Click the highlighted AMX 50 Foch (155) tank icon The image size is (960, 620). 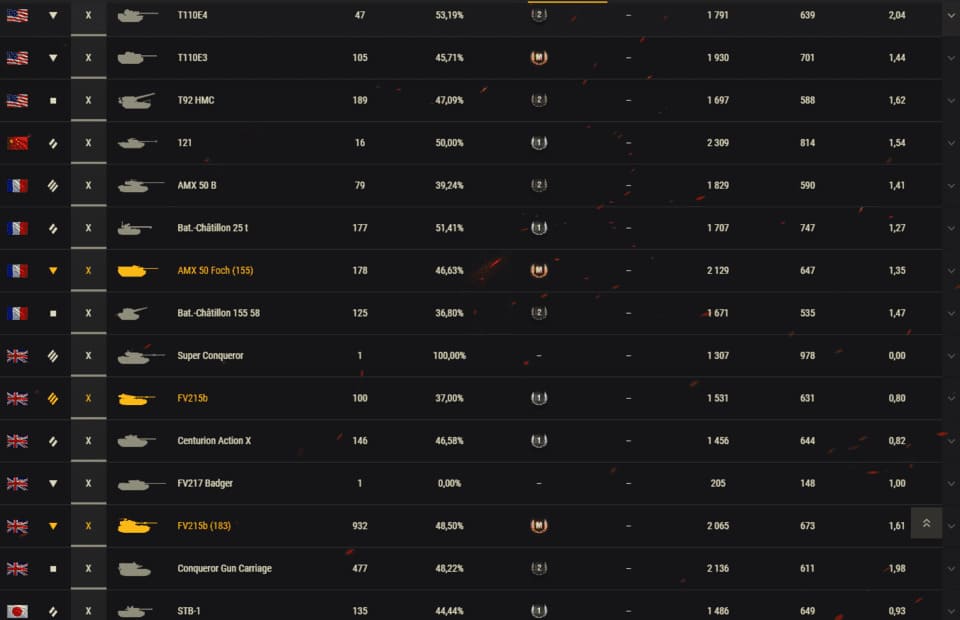pyautogui.click(x=135, y=271)
